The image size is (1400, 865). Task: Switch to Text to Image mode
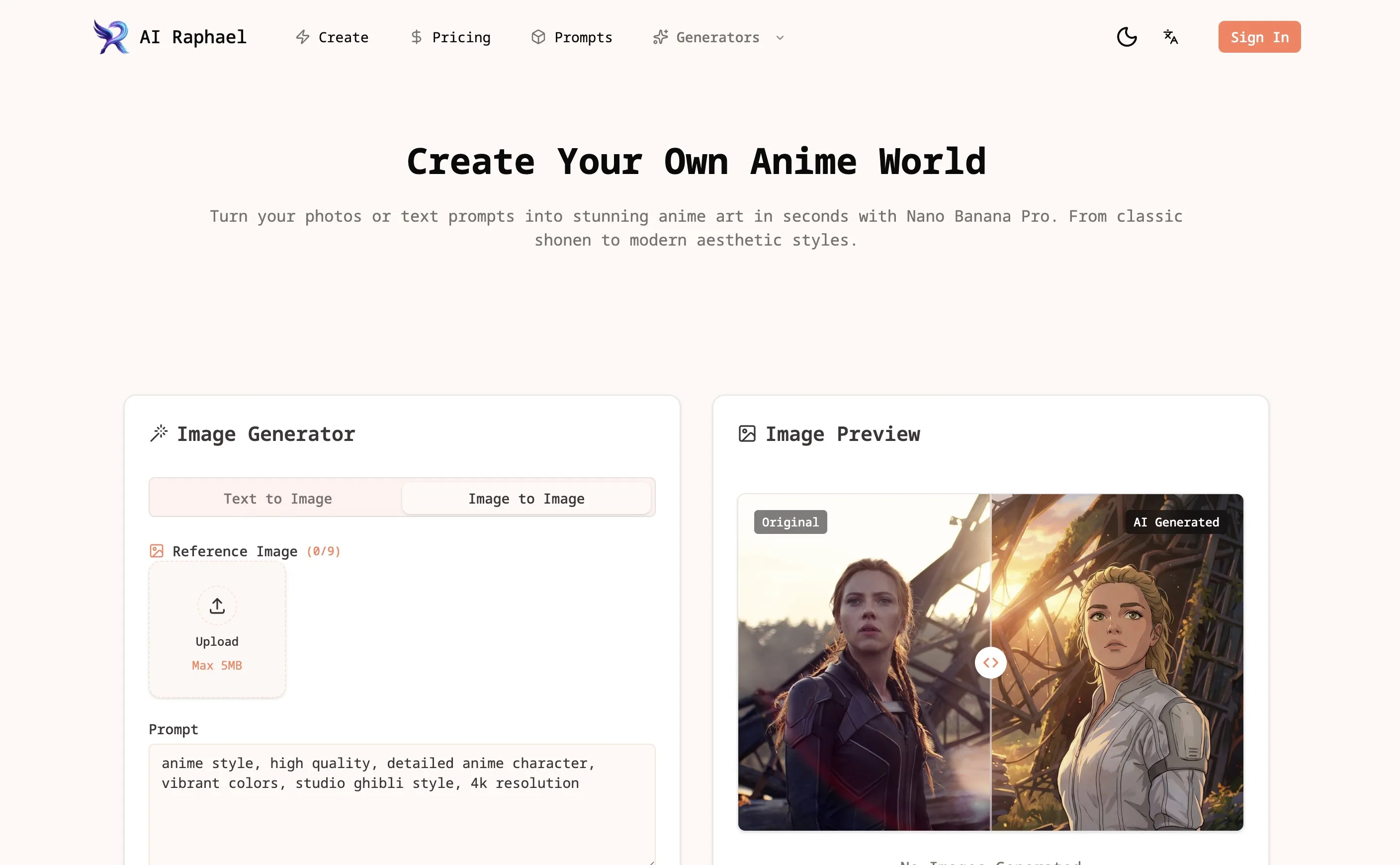tap(277, 498)
